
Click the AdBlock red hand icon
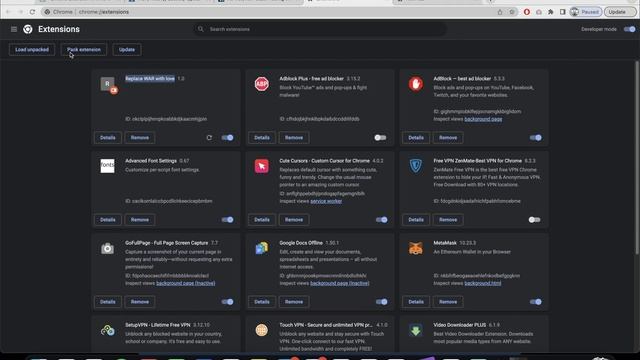pyautogui.click(x=416, y=84)
